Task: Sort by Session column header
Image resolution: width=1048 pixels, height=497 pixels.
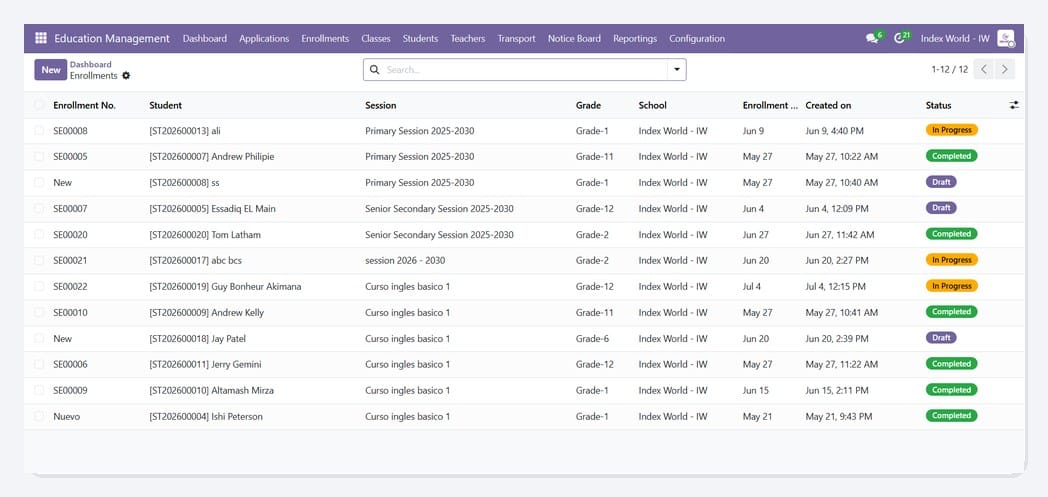Action: pos(380,105)
